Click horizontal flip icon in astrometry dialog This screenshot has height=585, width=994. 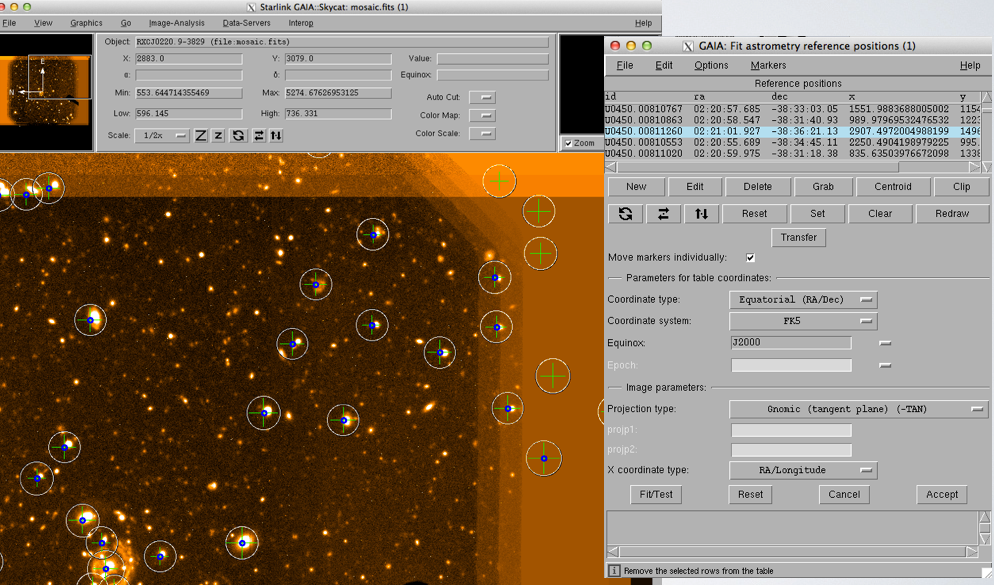[662, 213]
